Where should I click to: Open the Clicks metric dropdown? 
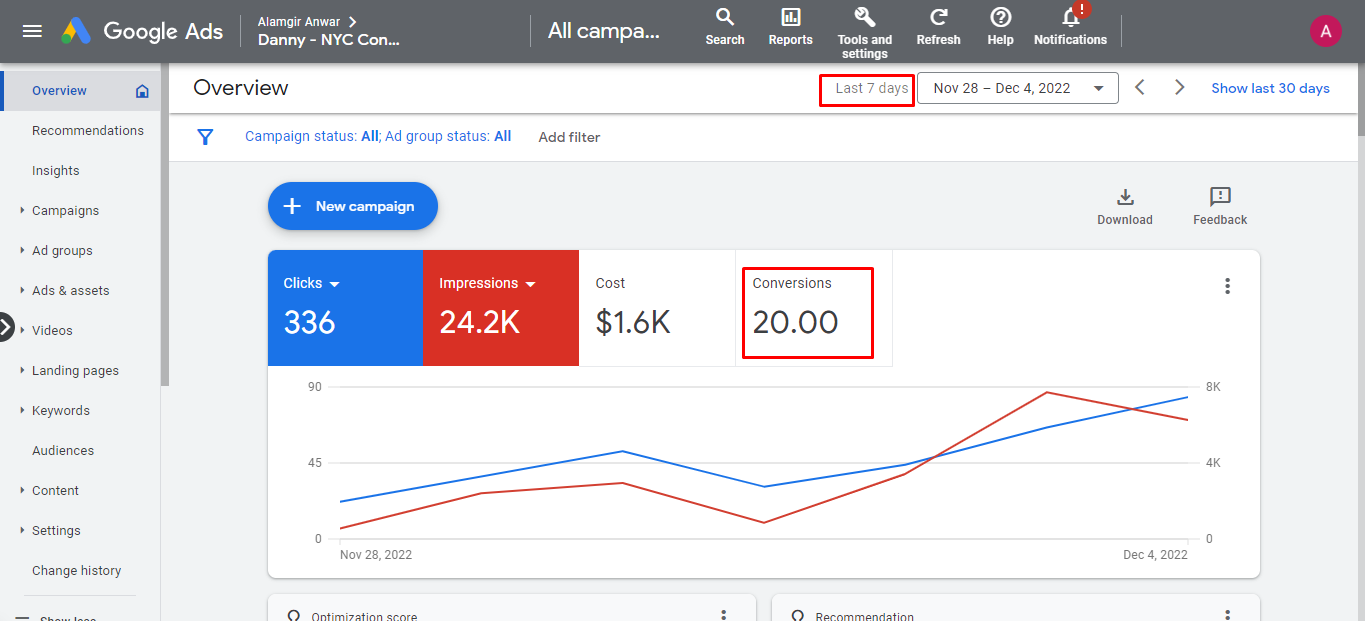[334, 284]
